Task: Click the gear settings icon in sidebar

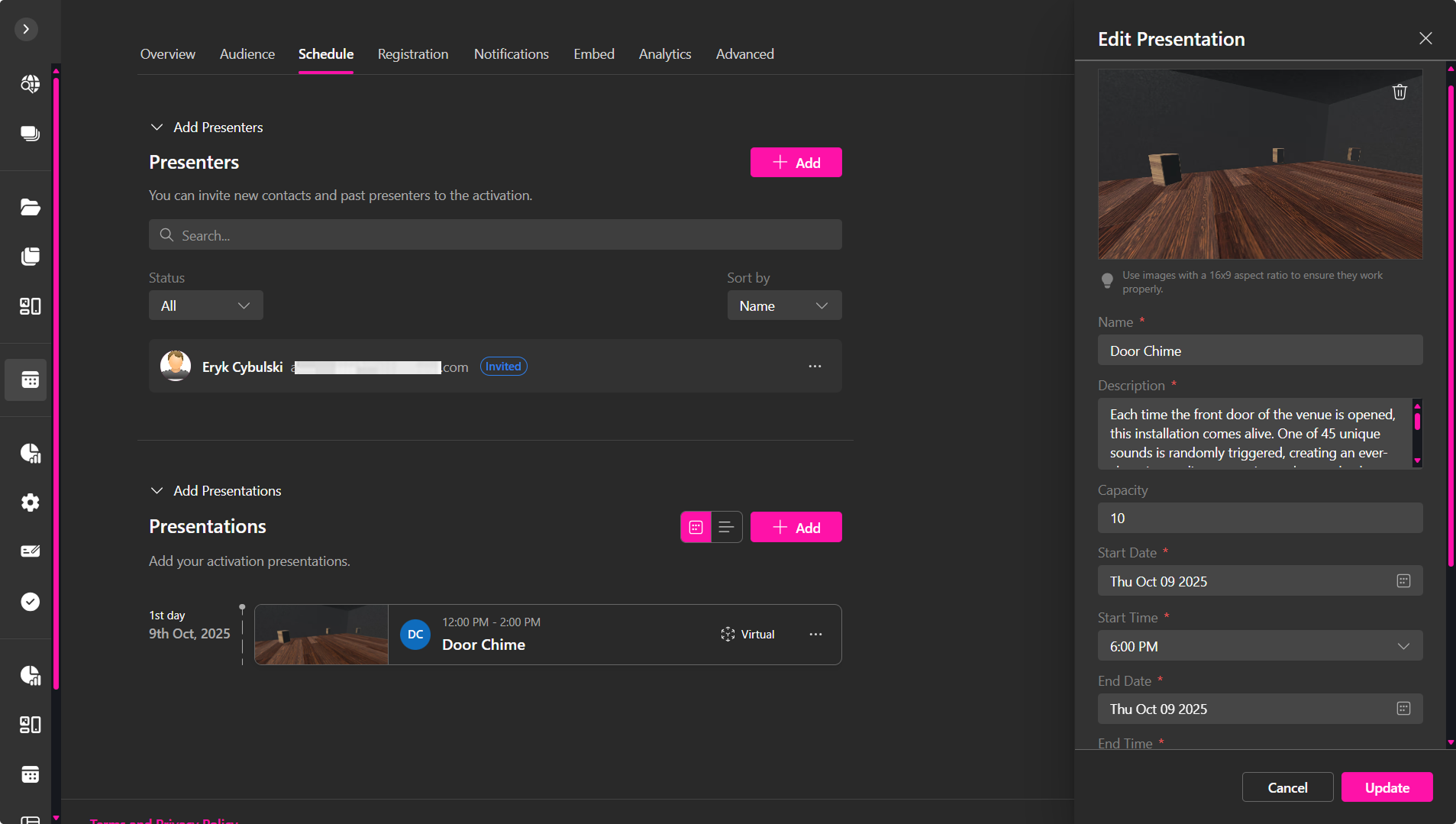Action: pos(30,502)
